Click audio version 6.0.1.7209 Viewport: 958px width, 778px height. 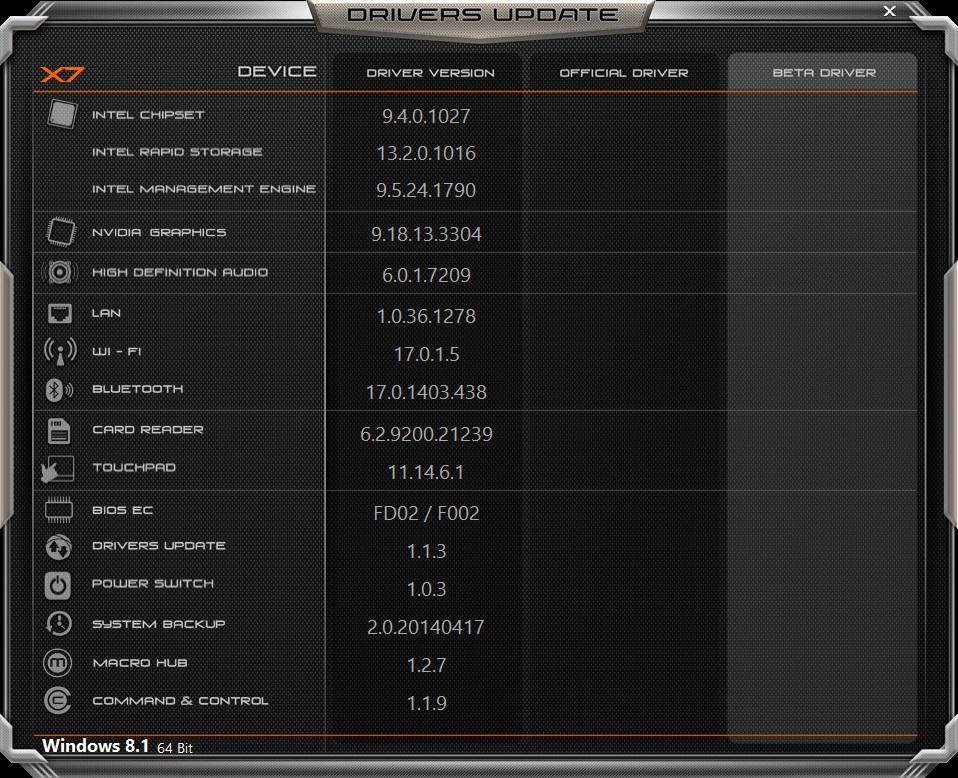click(426, 275)
